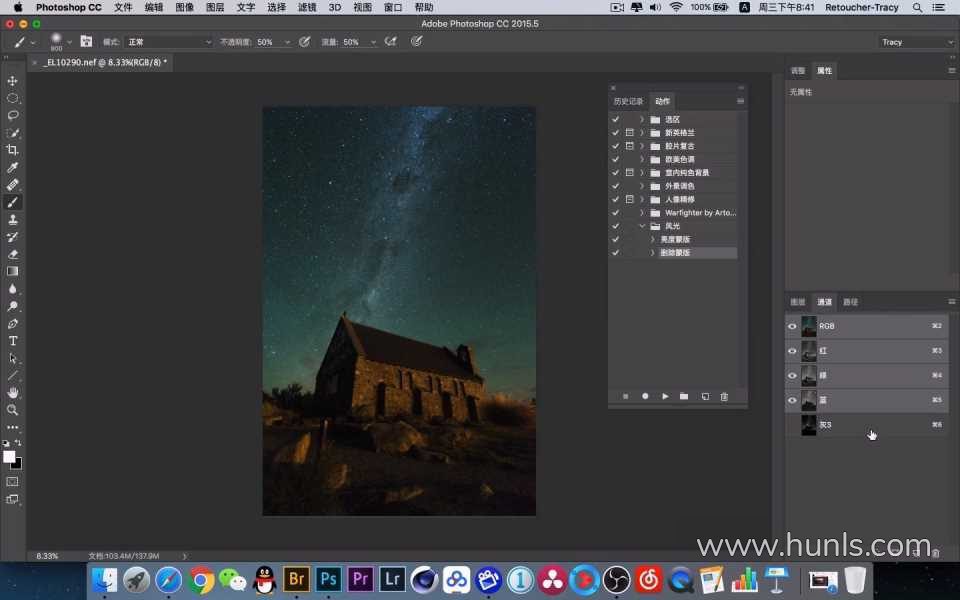Open the 图层 menu
The width and height of the screenshot is (960, 600).
tap(215, 7)
